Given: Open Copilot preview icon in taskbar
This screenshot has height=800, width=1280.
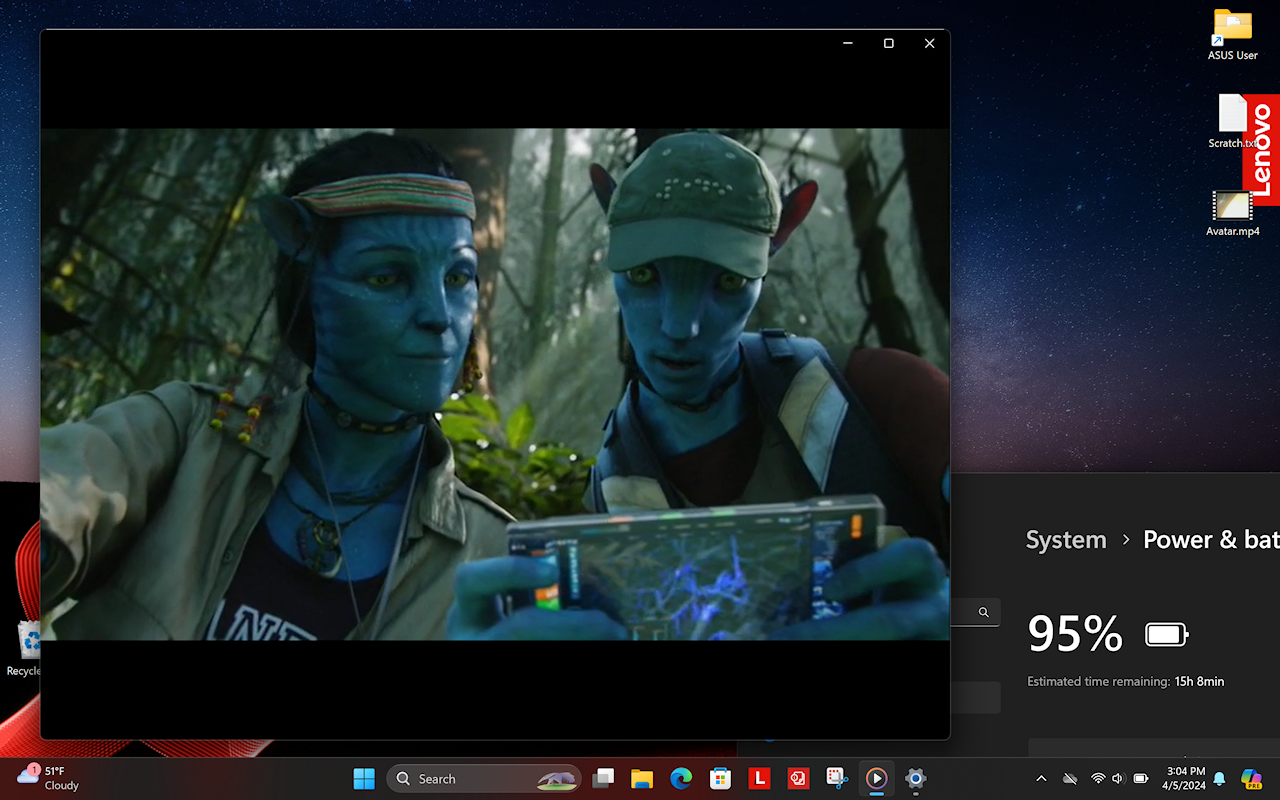Looking at the screenshot, I should click(x=1251, y=778).
